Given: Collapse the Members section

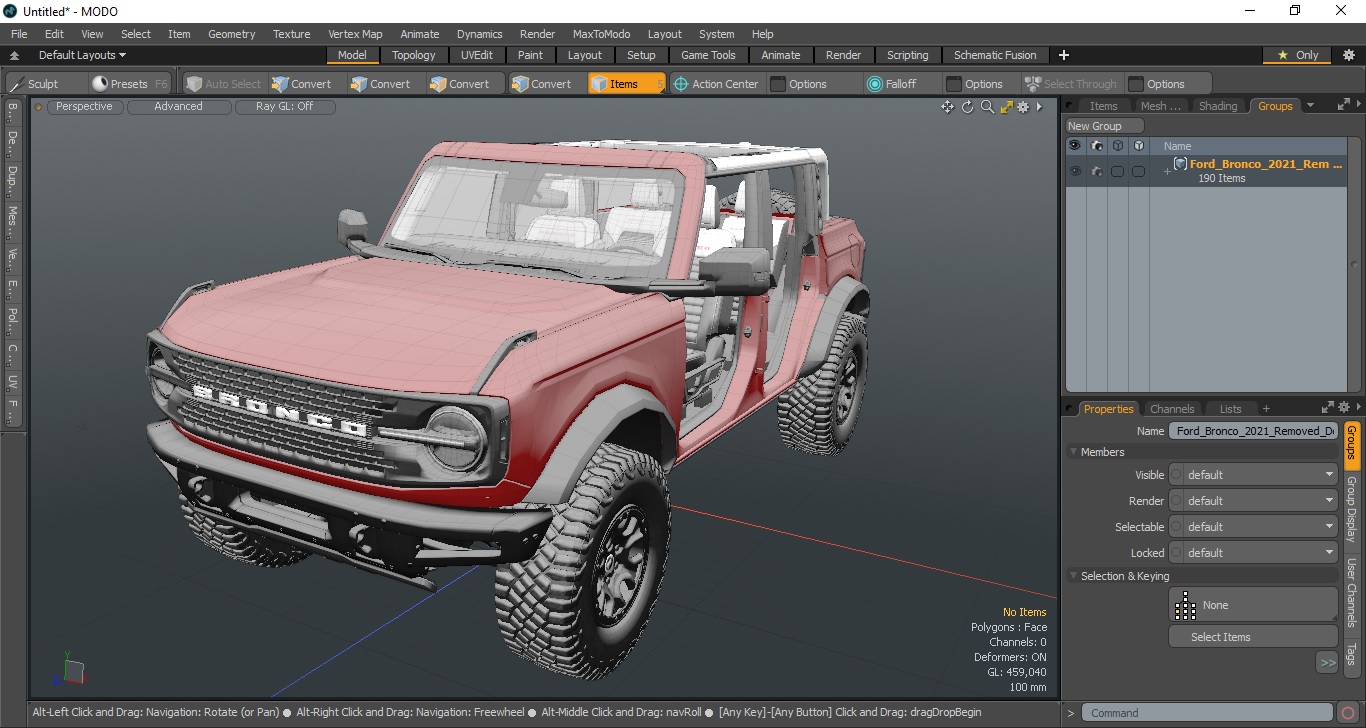Looking at the screenshot, I should click(x=1074, y=452).
